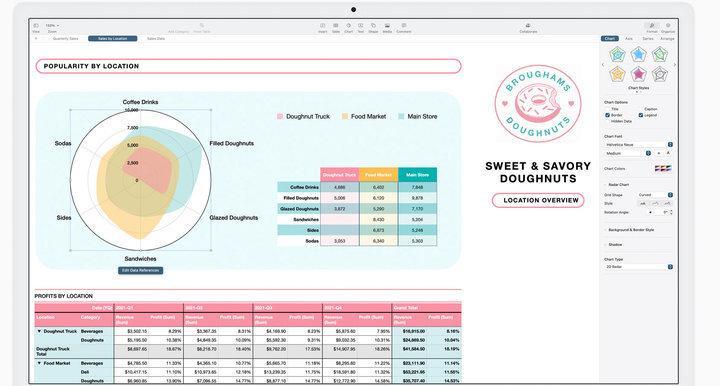Add a Table from the toolbar
Image resolution: width=720 pixels, height=386 pixels.
[x=336, y=28]
